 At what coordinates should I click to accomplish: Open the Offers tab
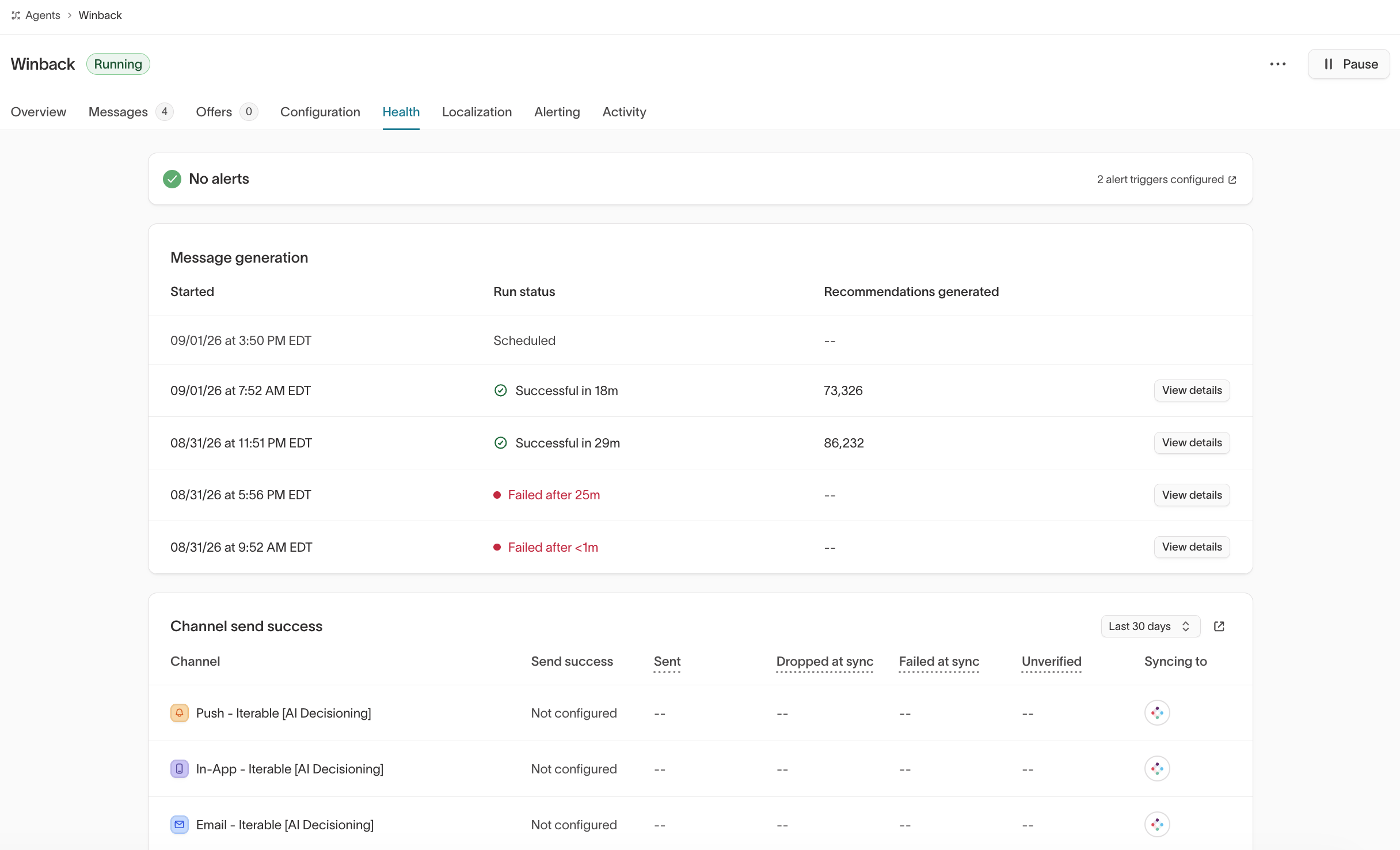pos(226,112)
